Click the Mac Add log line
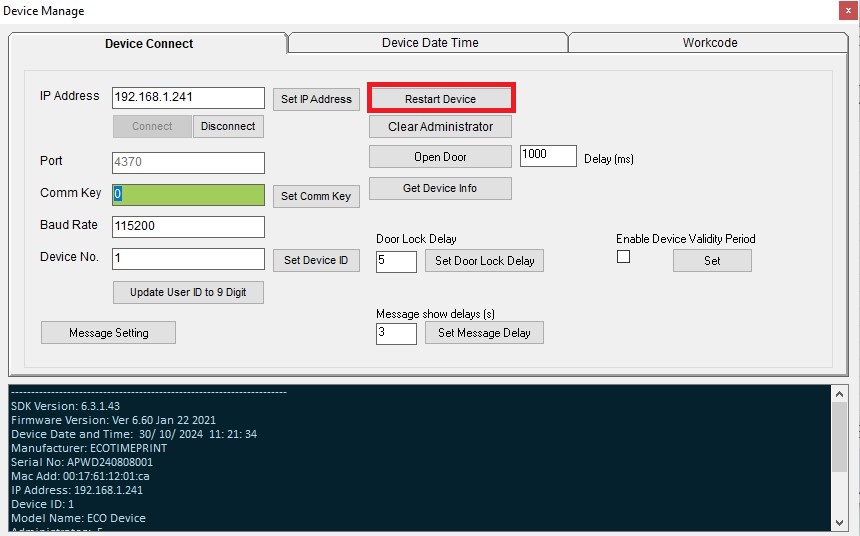860x536 pixels. (x=80, y=476)
